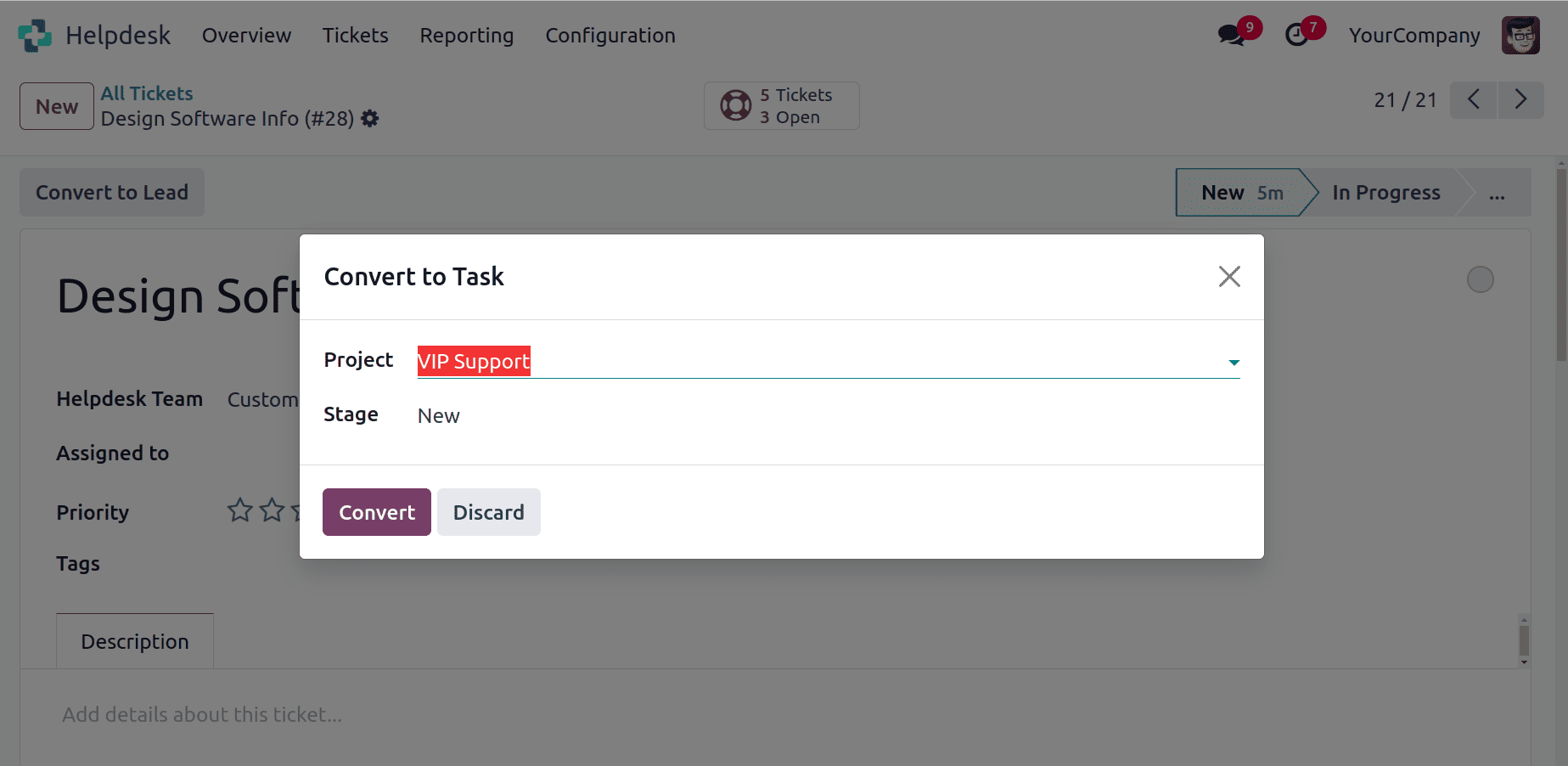Click inside the ticket description field
The image size is (1568, 766).
pyautogui.click(x=201, y=714)
